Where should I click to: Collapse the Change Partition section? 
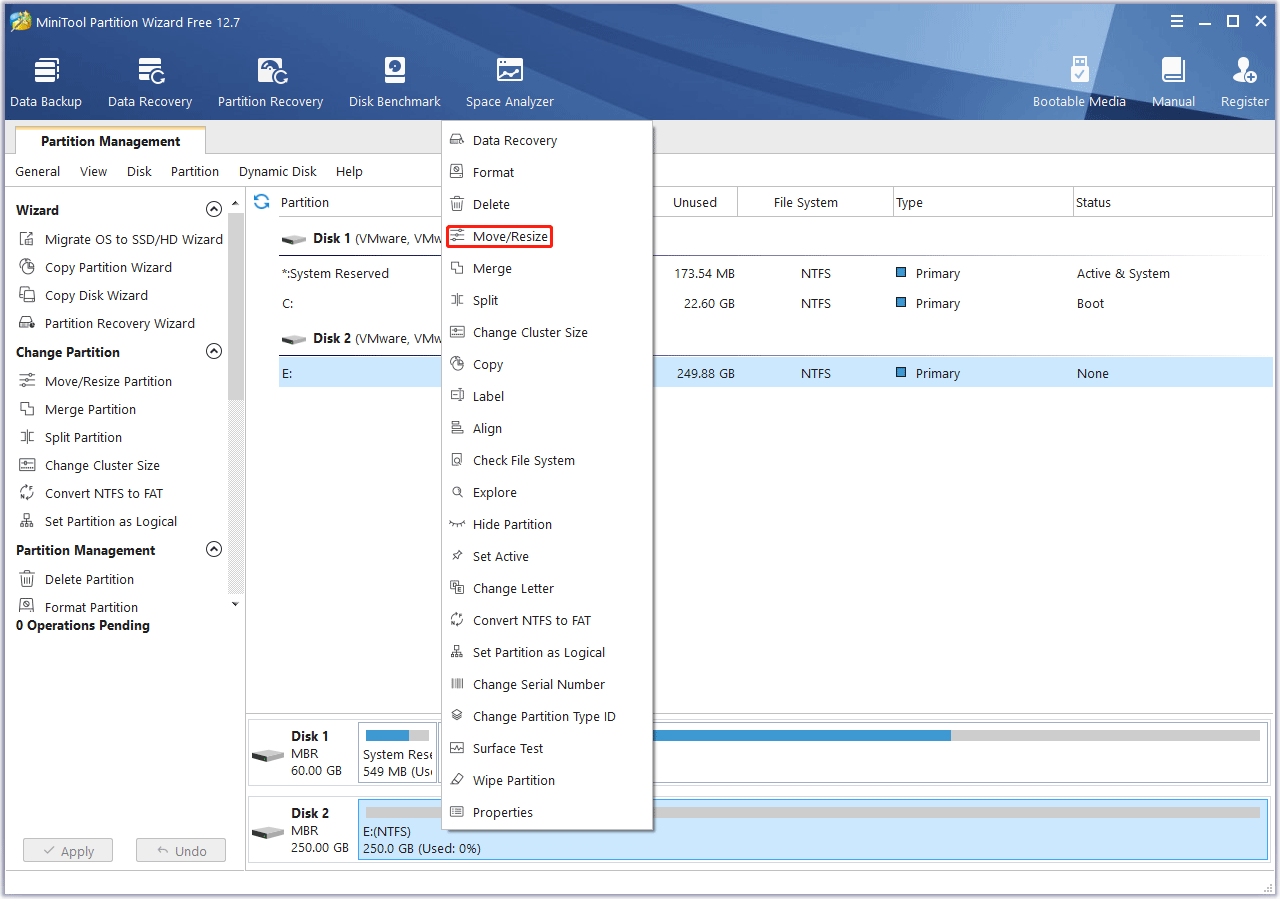(214, 351)
